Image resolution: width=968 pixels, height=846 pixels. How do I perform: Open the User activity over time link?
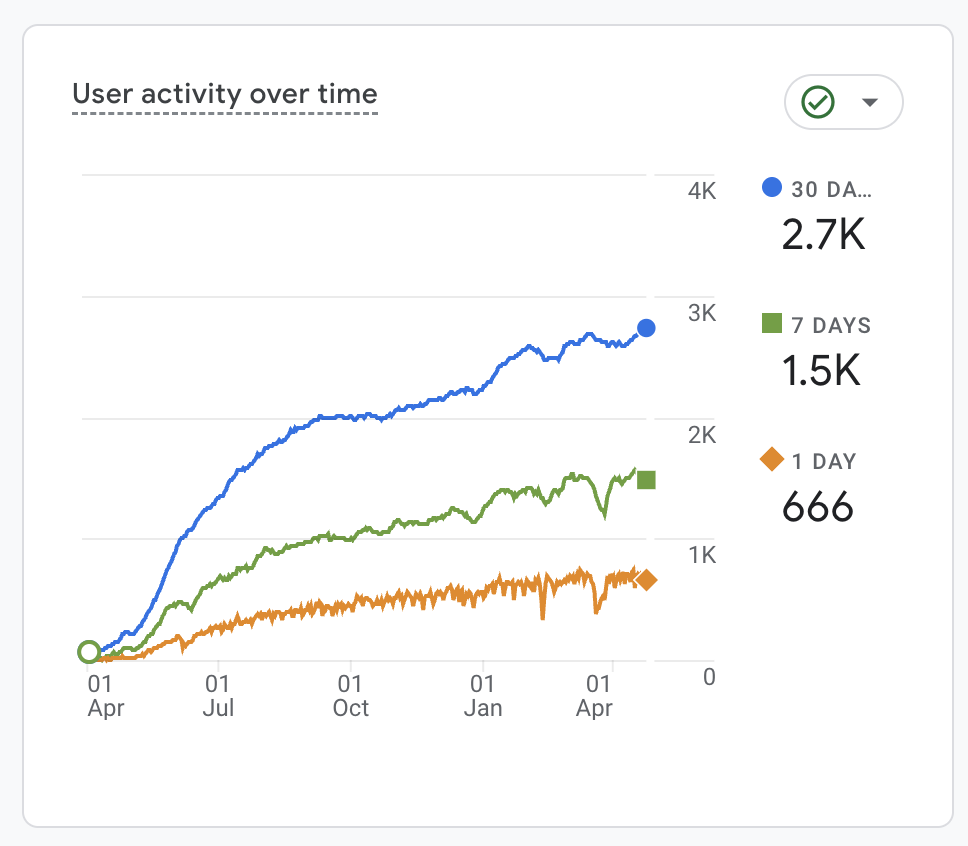225,95
